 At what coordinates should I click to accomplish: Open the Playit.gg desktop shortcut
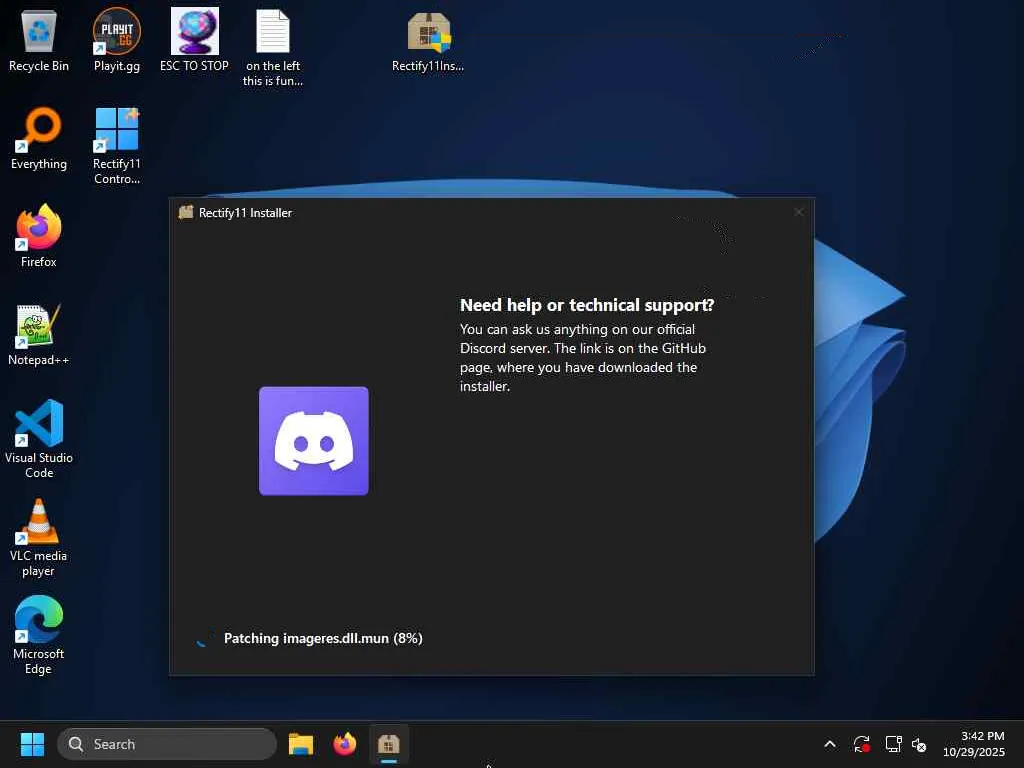point(116,40)
